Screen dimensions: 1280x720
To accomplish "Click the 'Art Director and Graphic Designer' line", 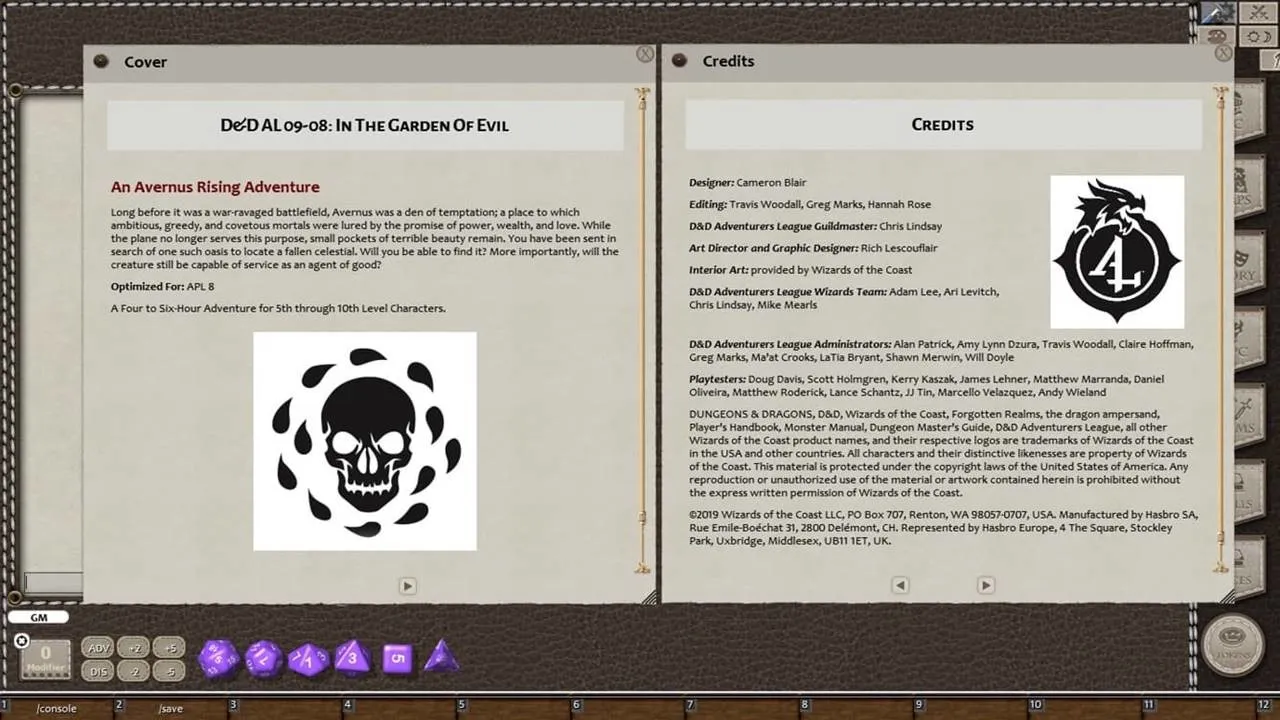I will pyautogui.click(x=813, y=248).
